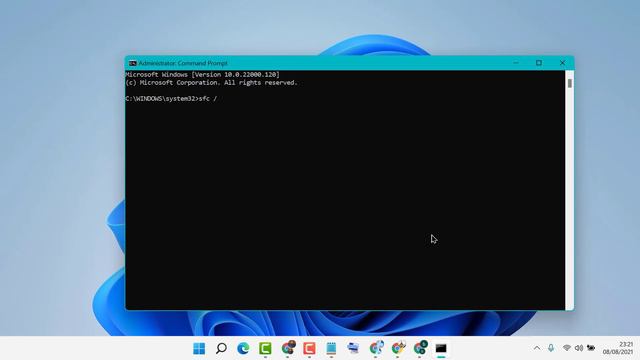The height and width of the screenshot is (360, 640).
Task: Open the green Camtasia taskbar icon
Action: [265, 348]
